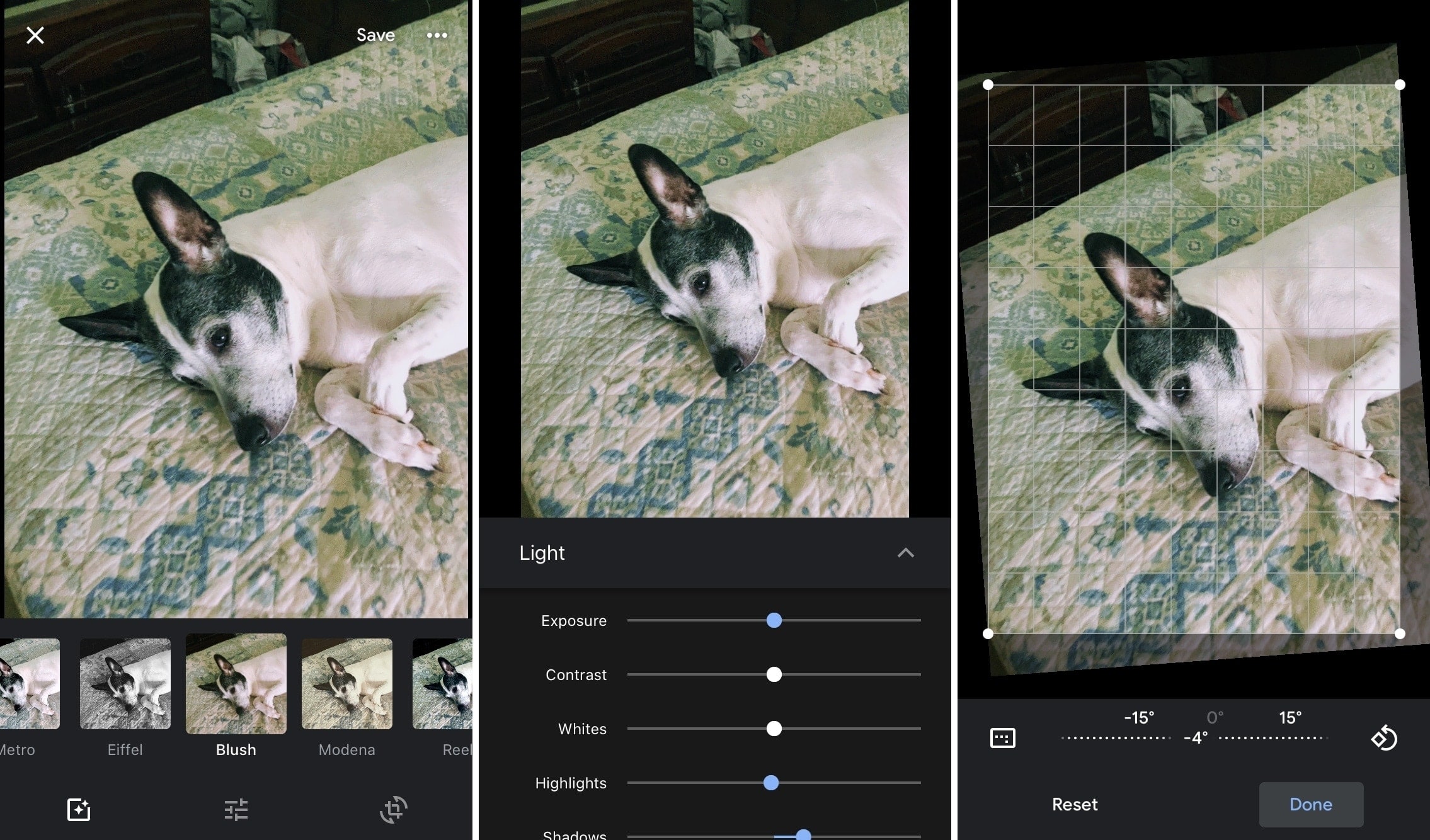Click the bottom-left crop corner handle
1430x840 pixels.
tap(988, 634)
